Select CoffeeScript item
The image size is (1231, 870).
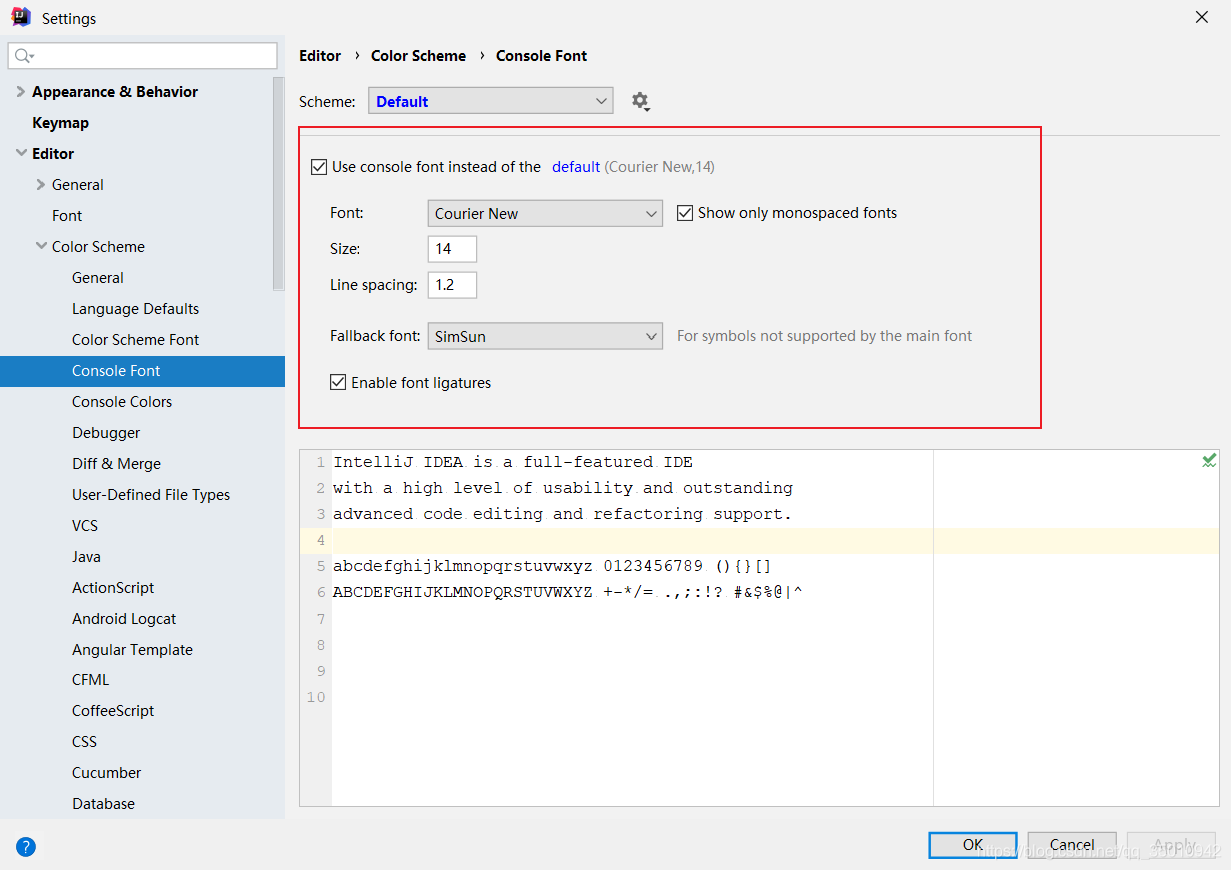click(113, 711)
